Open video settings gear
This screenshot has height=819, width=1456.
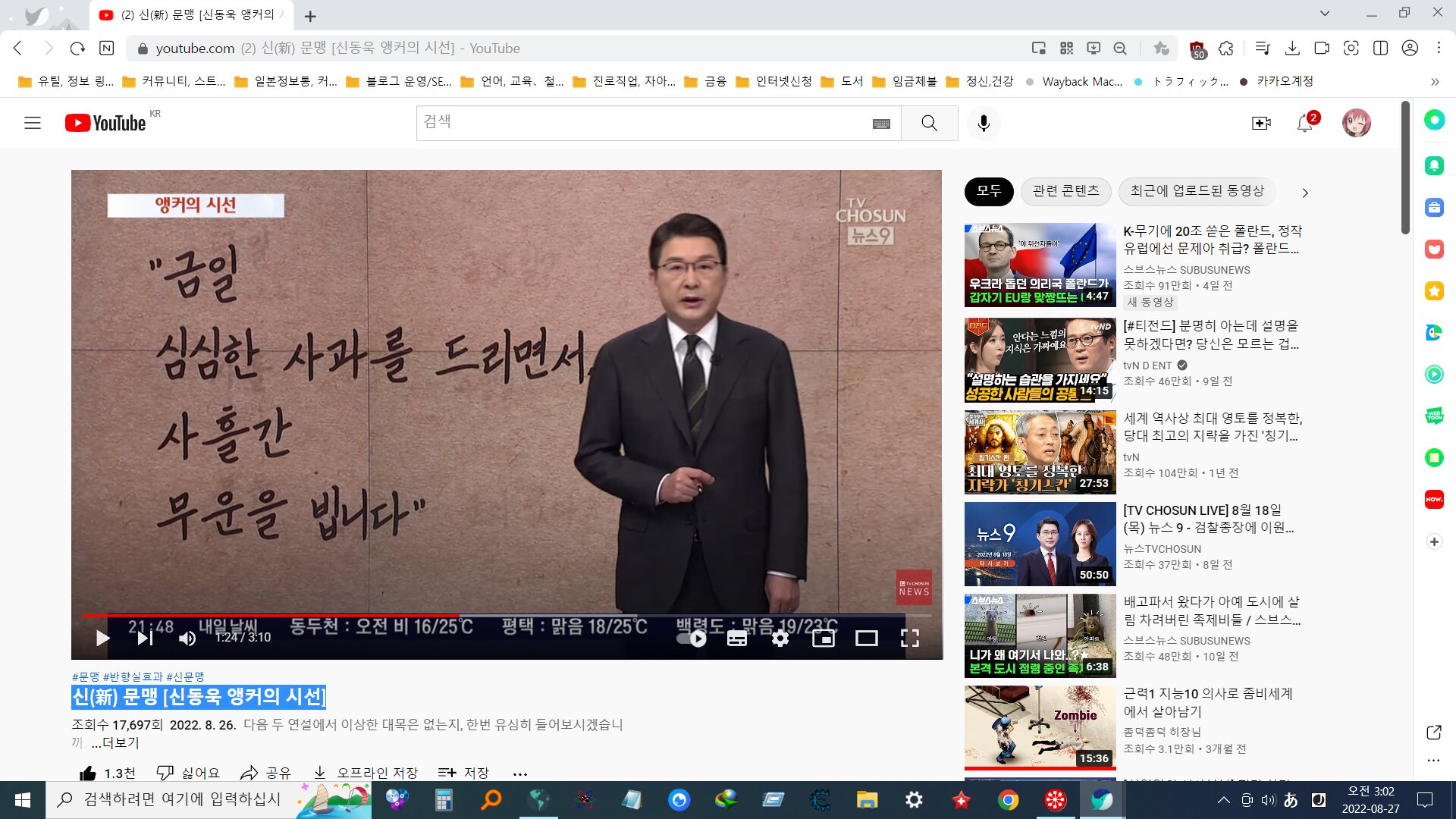tap(780, 639)
